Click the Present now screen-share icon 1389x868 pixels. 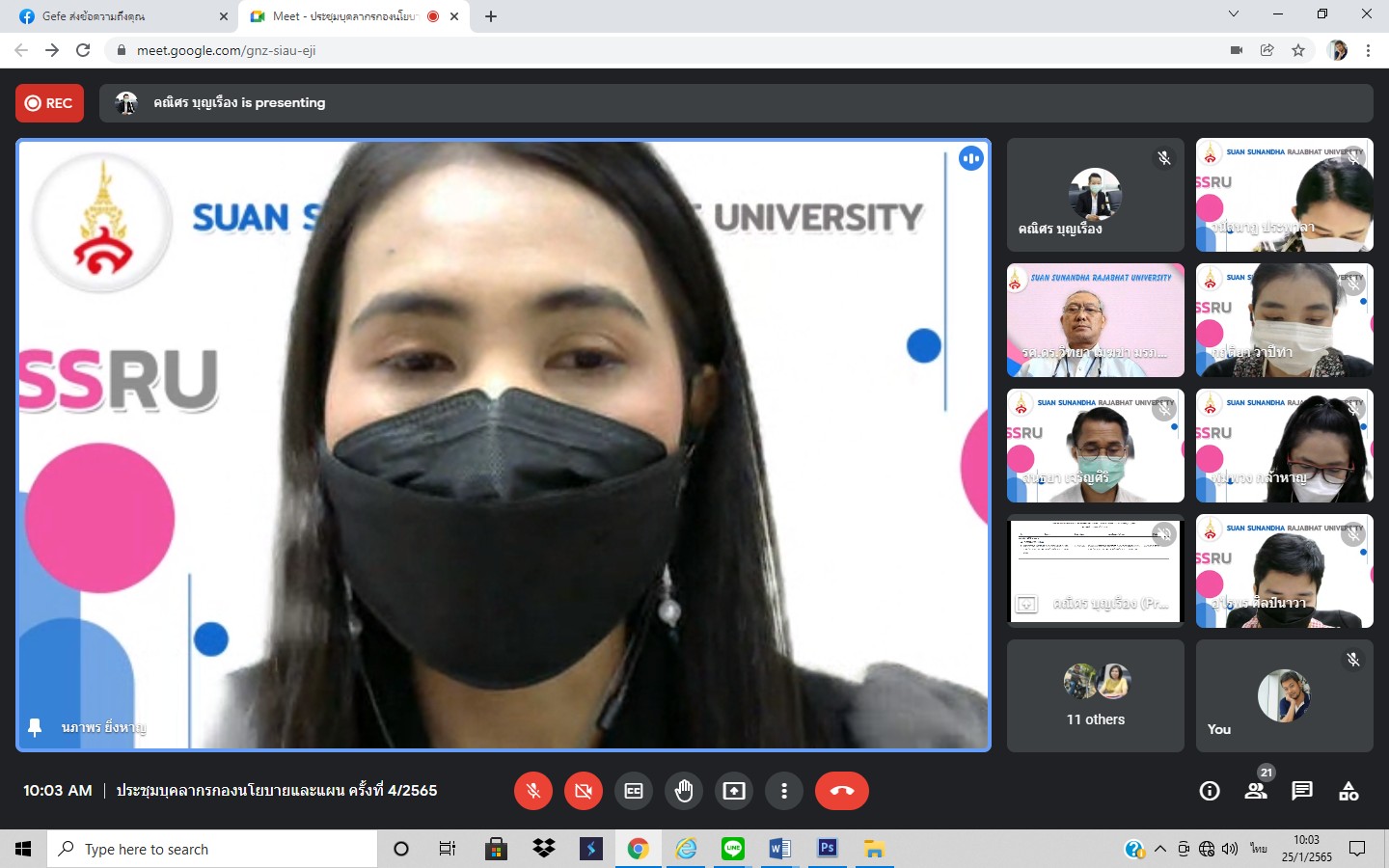[734, 791]
